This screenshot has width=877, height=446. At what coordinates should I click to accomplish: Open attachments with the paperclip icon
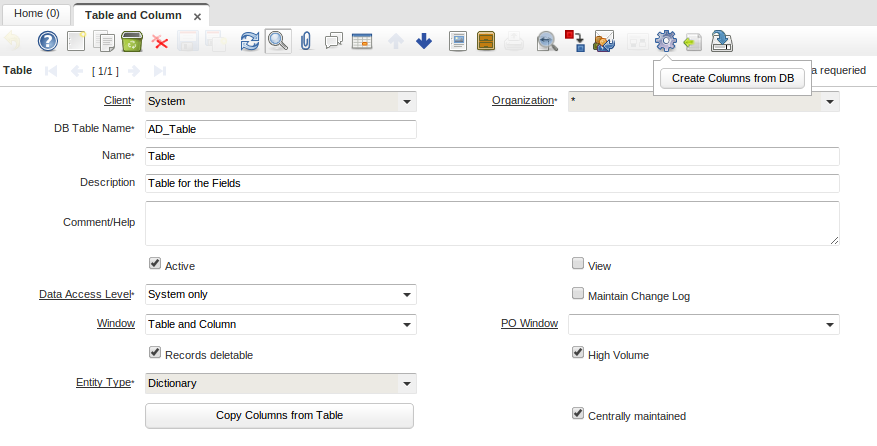click(x=306, y=42)
